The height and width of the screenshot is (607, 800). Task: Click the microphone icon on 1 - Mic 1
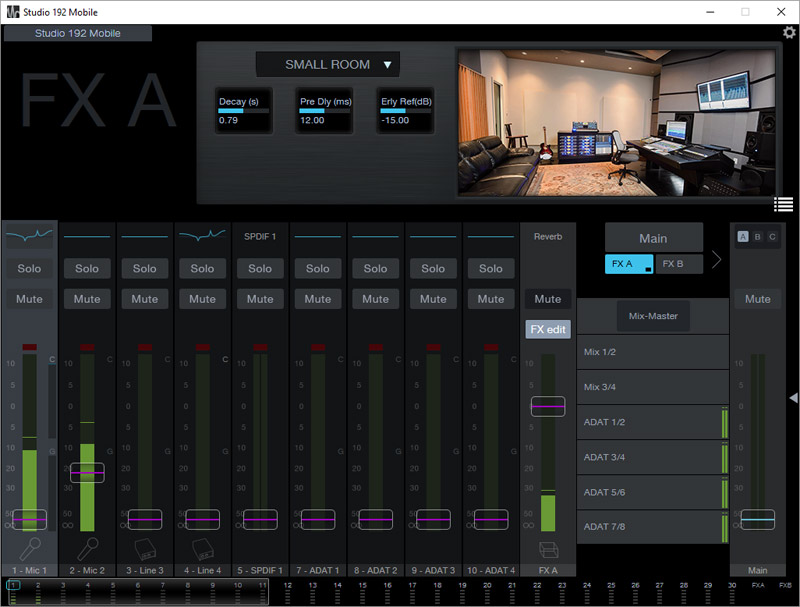[30, 549]
